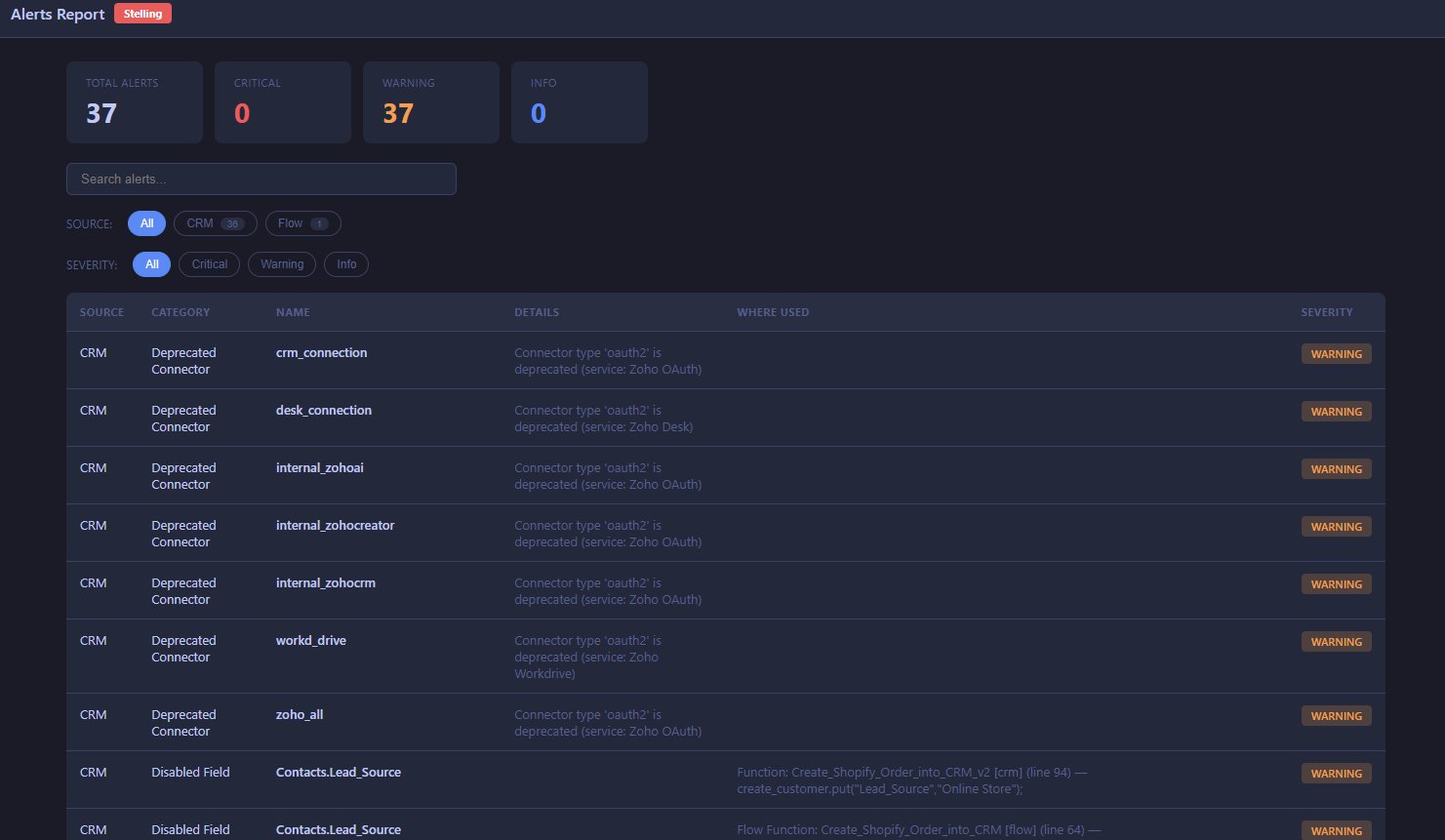The width and height of the screenshot is (1445, 840).
Task: Open the Warning stat card
Action: pyautogui.click(x=430, y=101)
